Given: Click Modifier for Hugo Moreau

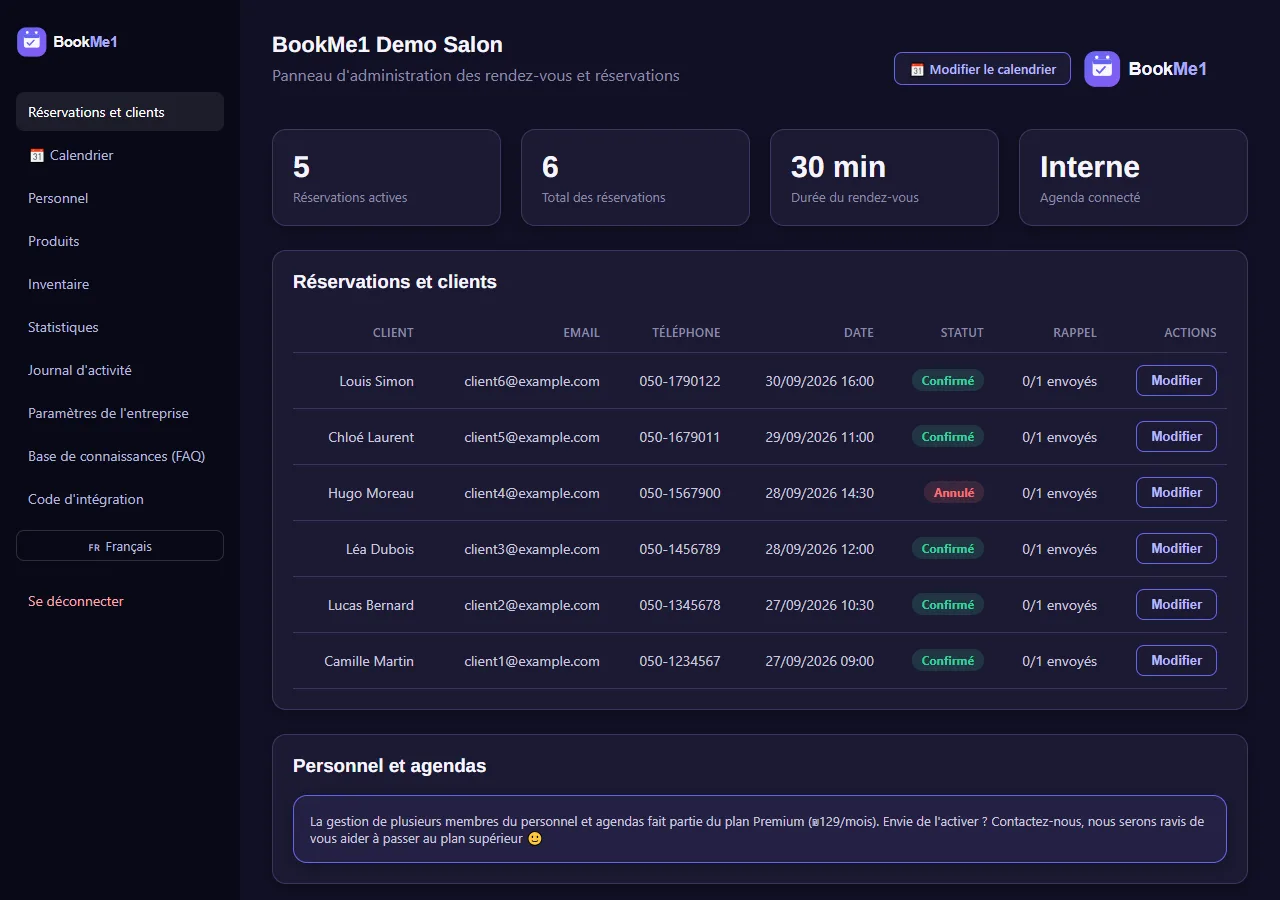Looking at the screenshot, I should pyautogui.click(x=1176, y=493).
